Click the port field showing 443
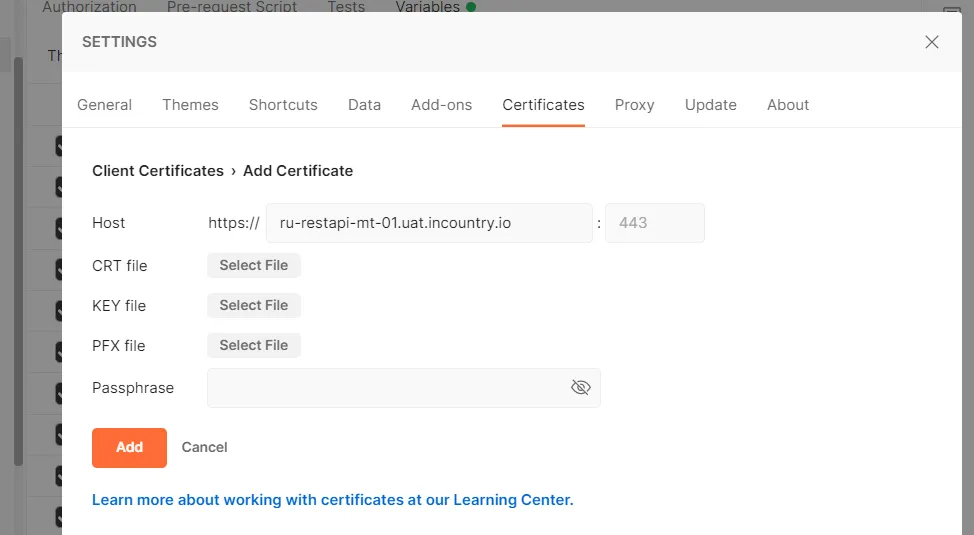 point(655,223)
